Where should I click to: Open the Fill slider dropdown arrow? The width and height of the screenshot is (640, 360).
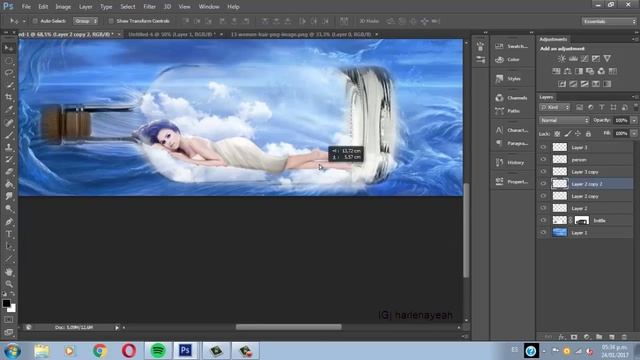(634, 133)
